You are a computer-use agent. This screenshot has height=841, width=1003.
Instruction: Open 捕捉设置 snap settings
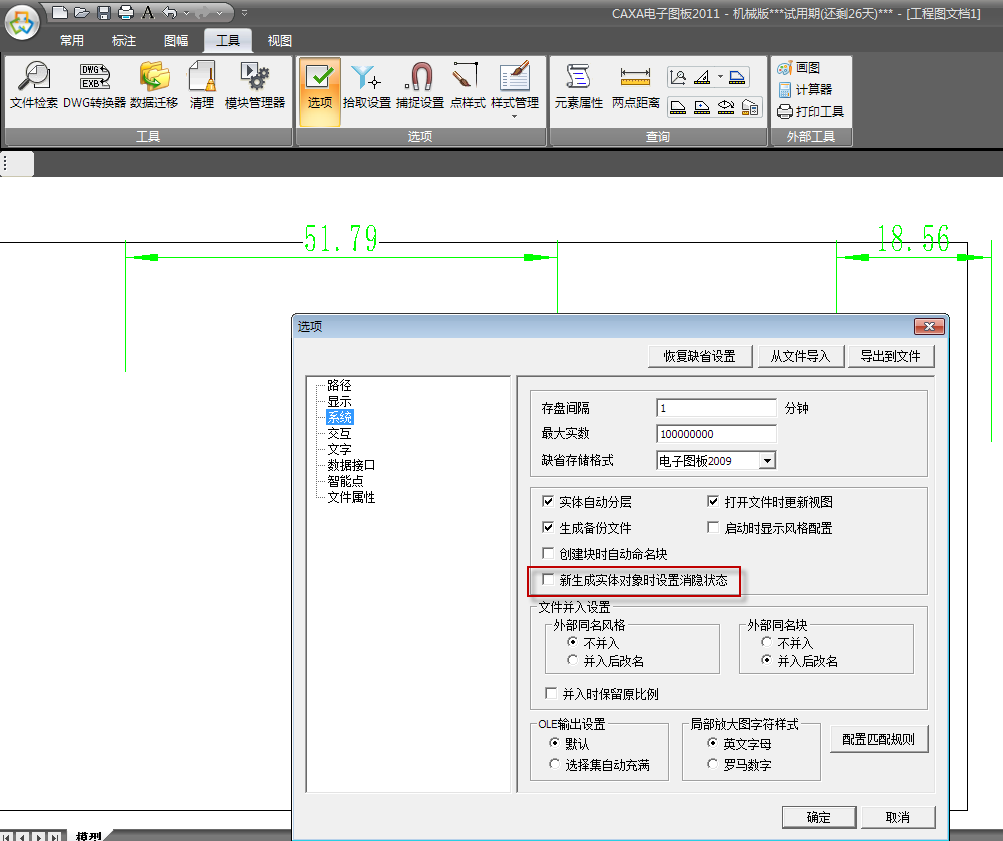point(419,86)
